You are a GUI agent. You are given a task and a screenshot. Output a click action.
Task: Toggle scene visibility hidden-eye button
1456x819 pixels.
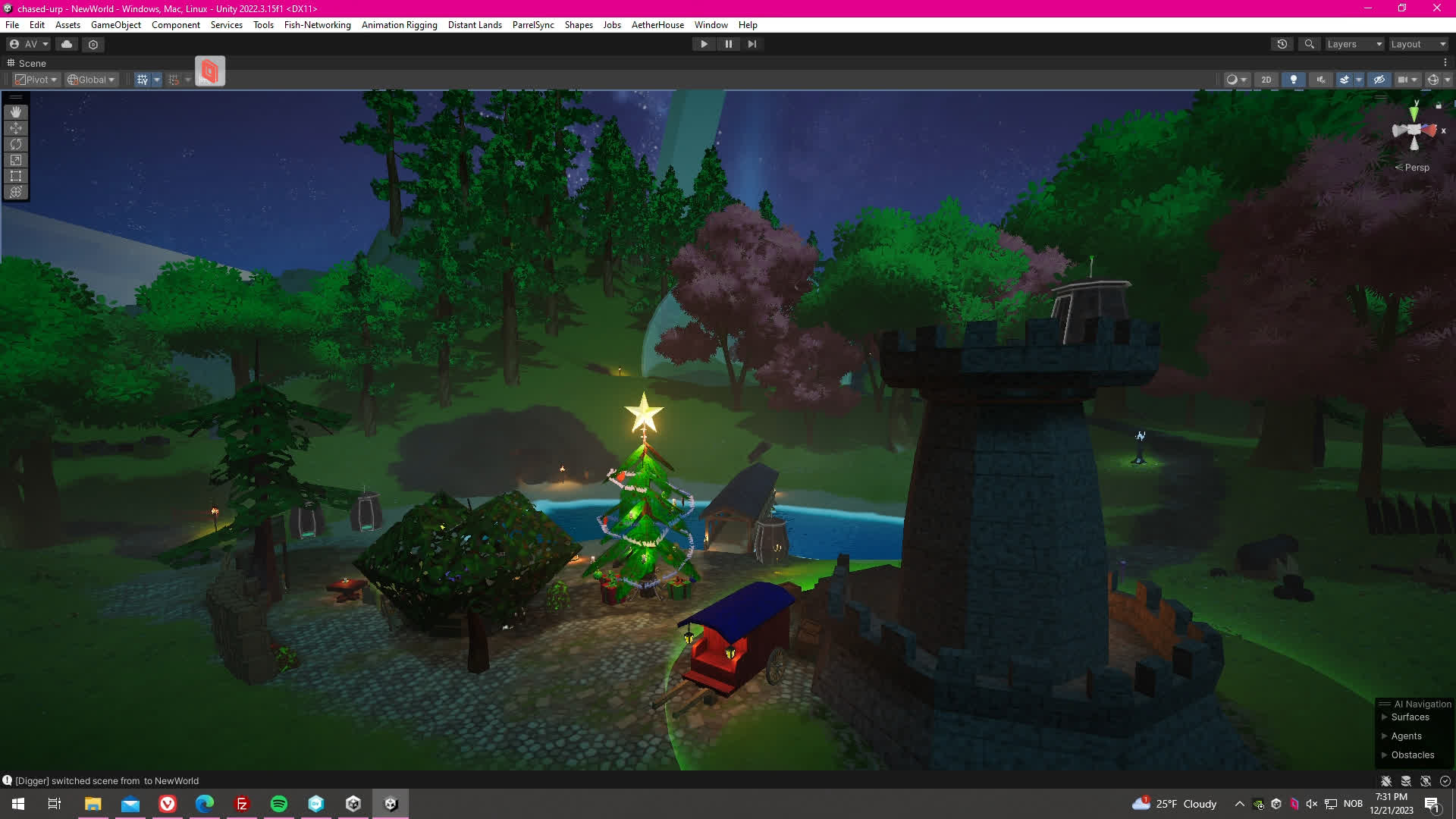[x=1379, y=80]
